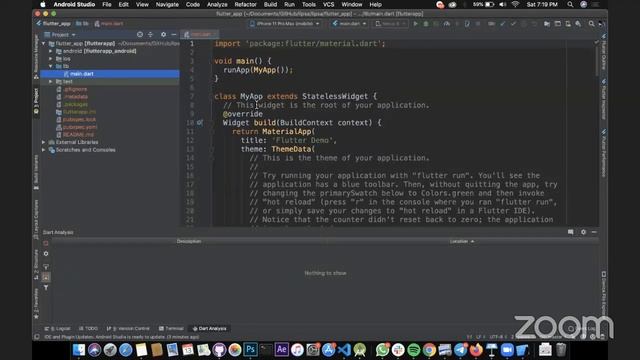Expand Scratches and Consoles node

pos(44,150)
